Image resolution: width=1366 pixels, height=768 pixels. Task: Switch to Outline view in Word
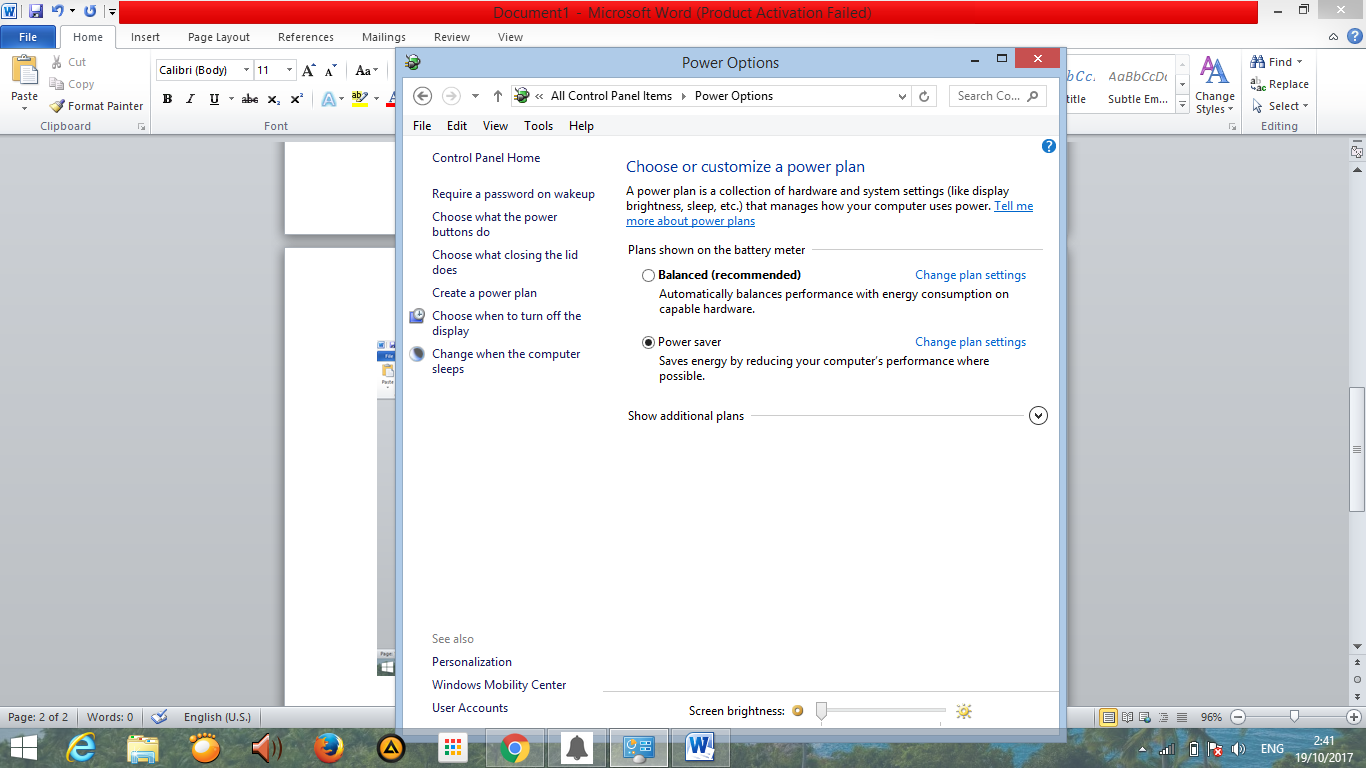pos(1164,717)
